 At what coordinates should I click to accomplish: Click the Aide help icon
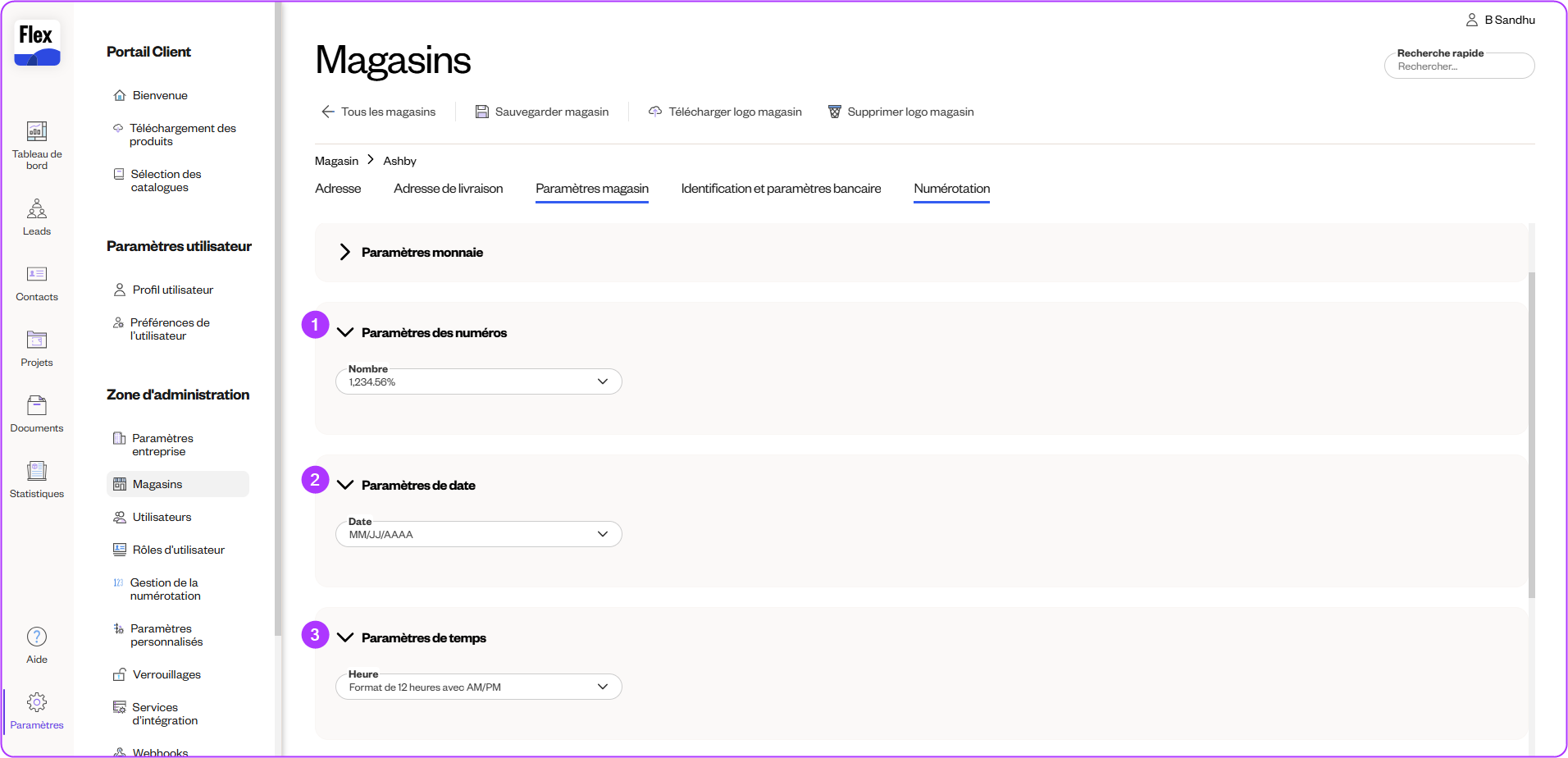[37, 637]
